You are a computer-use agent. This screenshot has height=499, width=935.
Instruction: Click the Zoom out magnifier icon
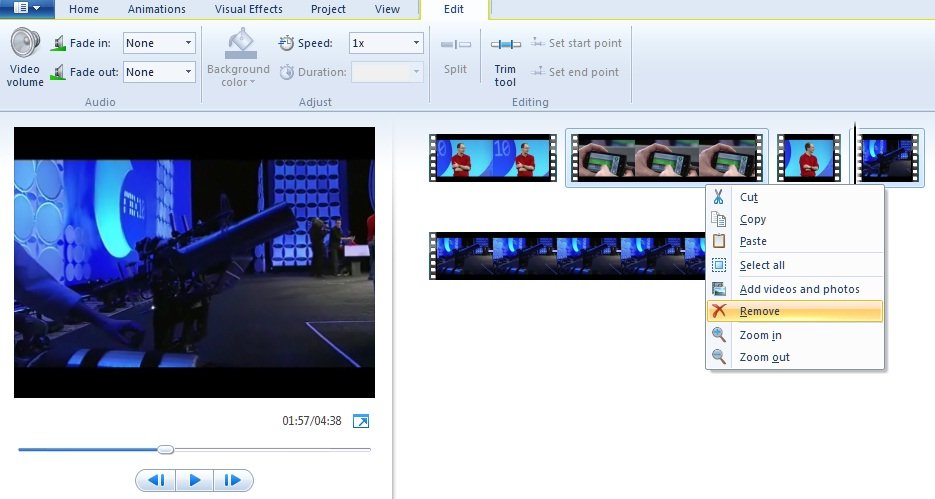tap(719, 357)
